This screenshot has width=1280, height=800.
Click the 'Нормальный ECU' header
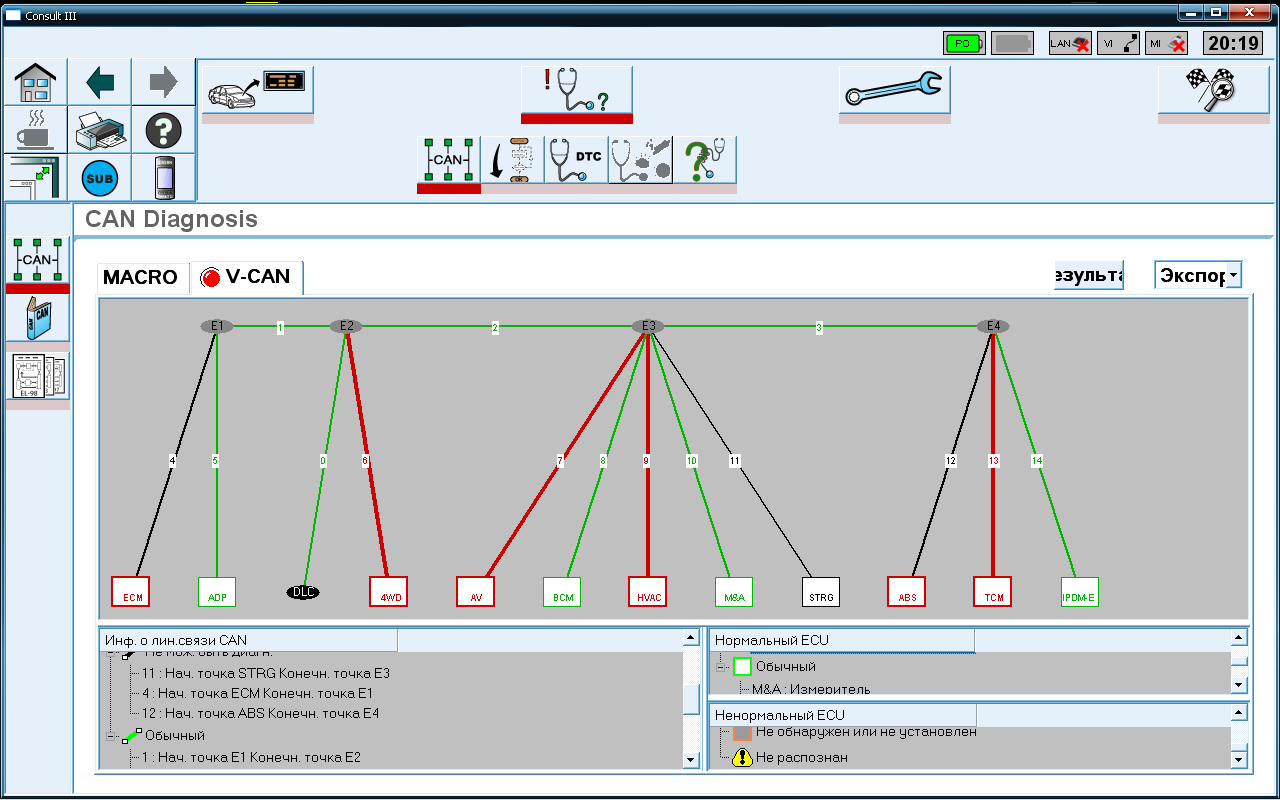point(842,640)
